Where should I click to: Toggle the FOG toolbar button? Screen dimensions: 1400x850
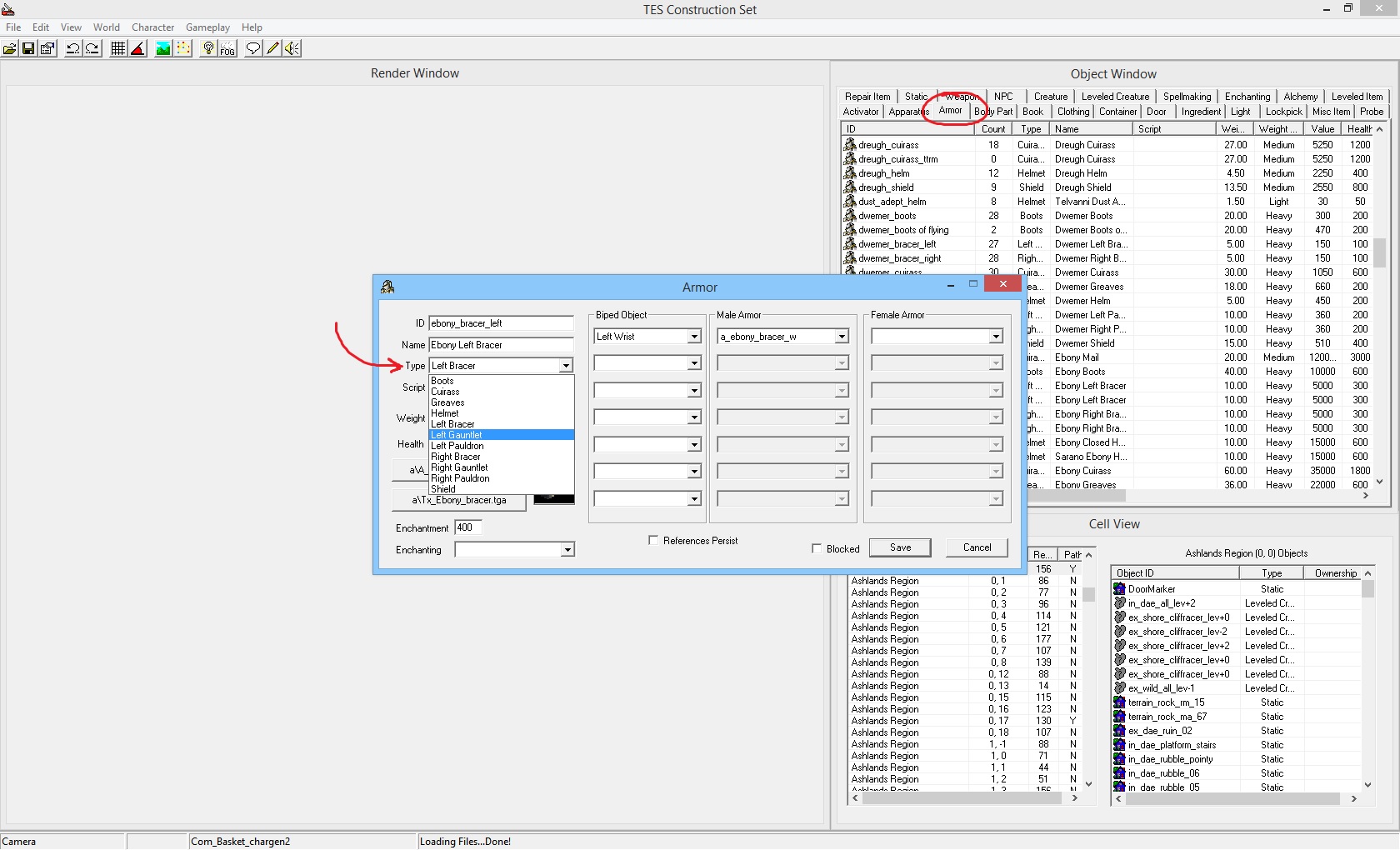pyautogui.click(x=227, y=48)
